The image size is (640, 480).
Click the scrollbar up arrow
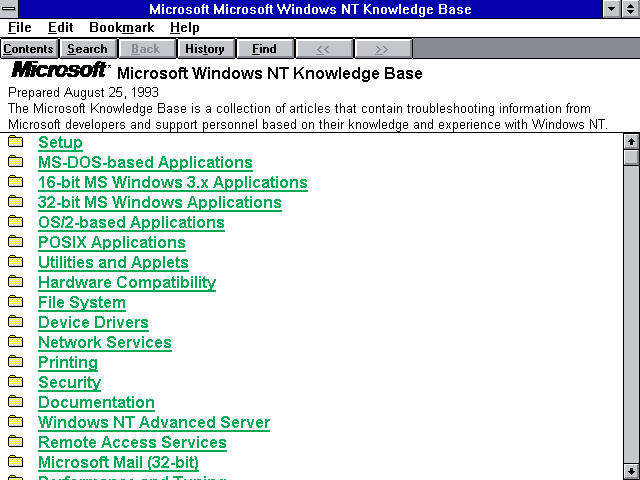631,142
